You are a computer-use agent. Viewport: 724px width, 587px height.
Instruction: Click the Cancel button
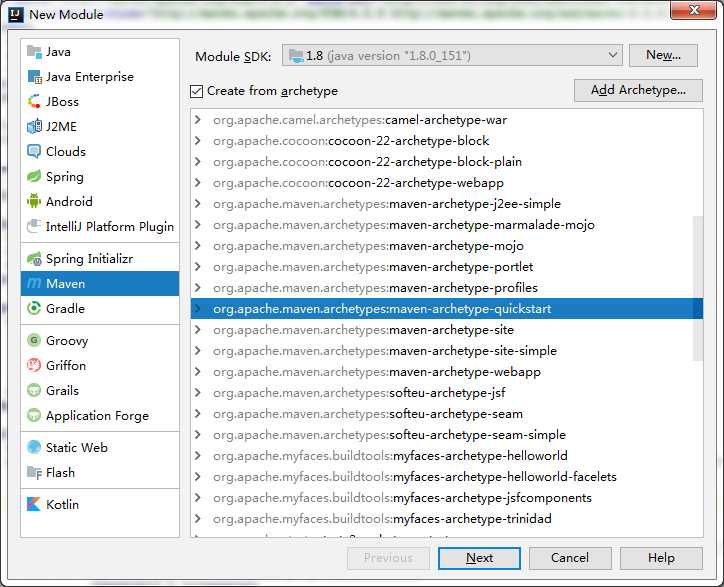pos(570,558)
